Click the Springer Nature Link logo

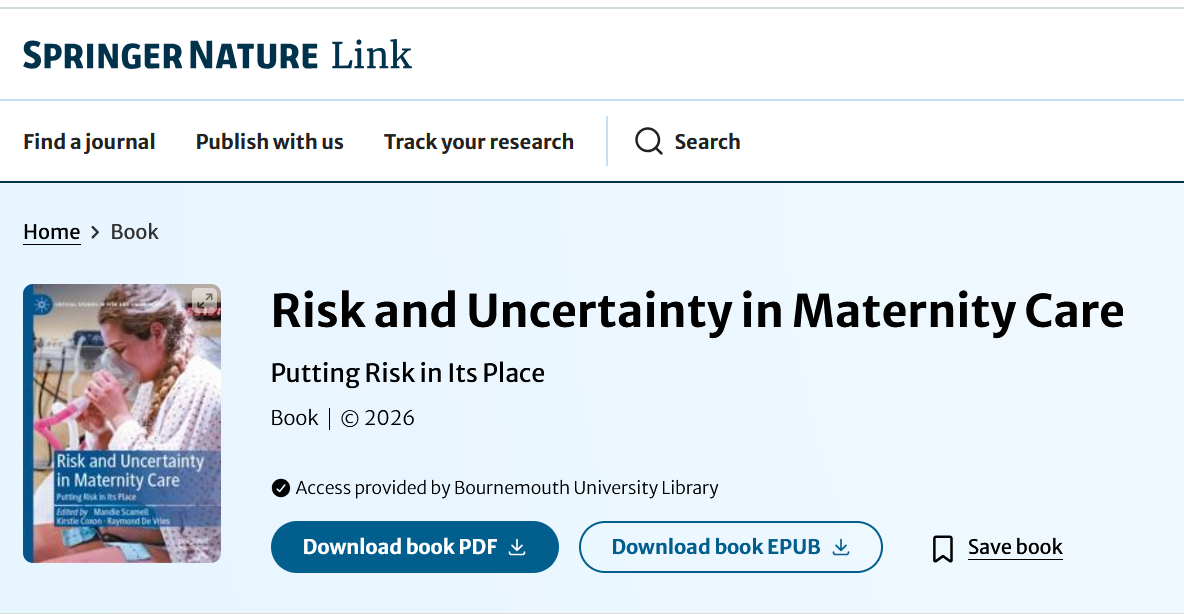(x=217, y=55)
